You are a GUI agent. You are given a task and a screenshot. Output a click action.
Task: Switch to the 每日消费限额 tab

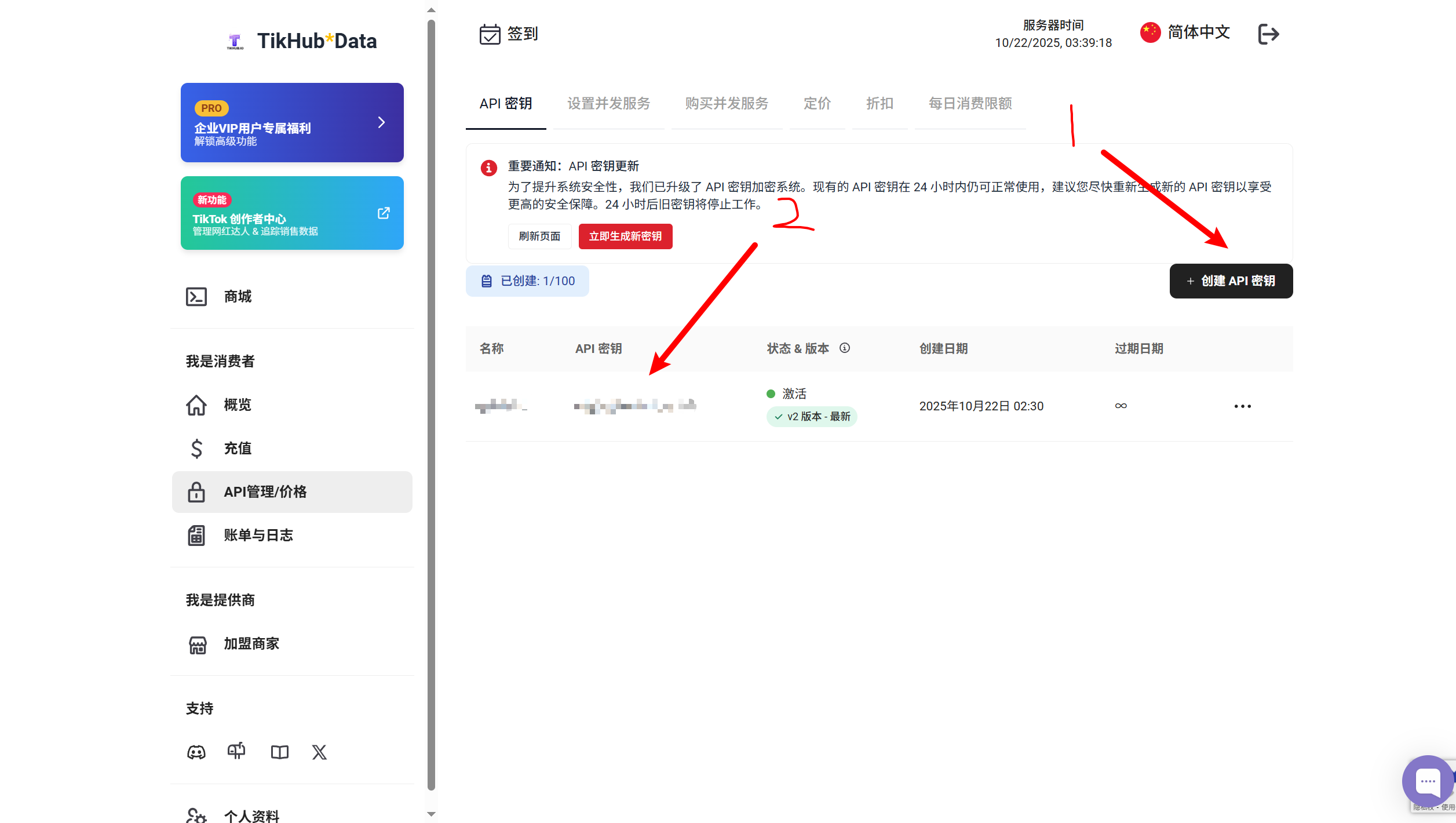point(970,104)
